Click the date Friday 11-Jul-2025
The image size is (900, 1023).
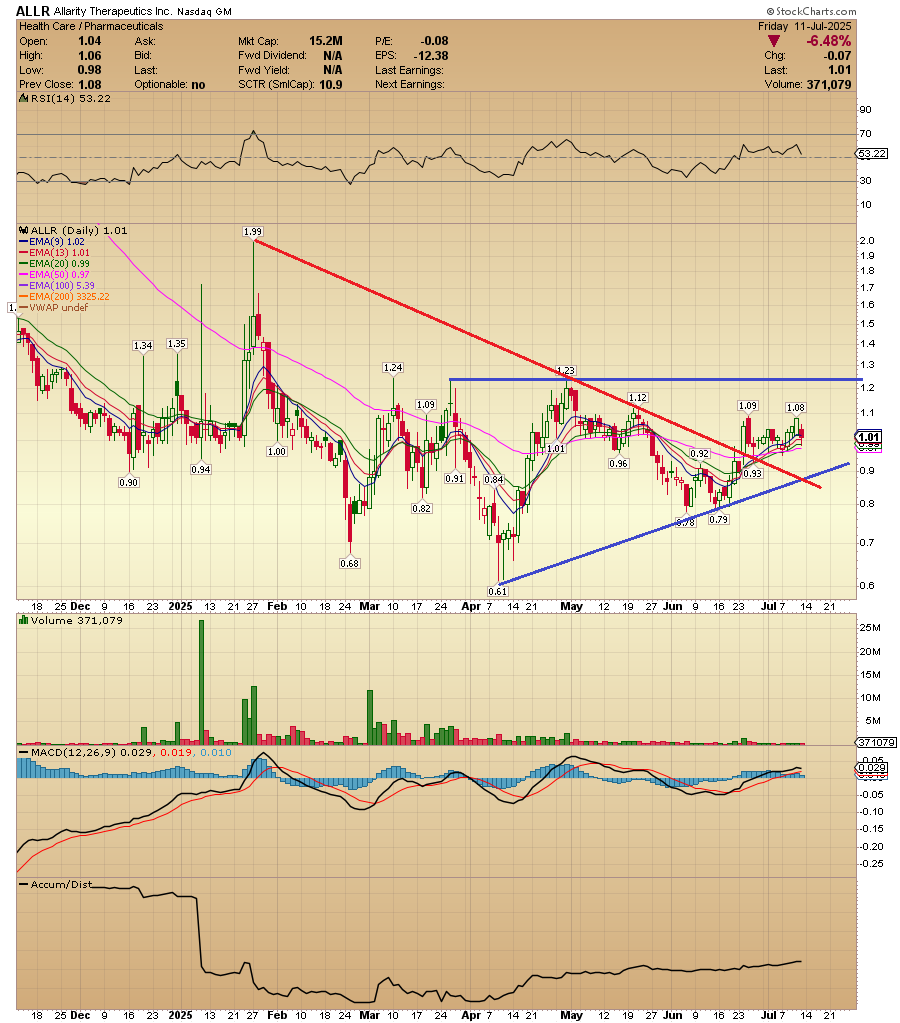pyautogui.click(x=805, y=26)
